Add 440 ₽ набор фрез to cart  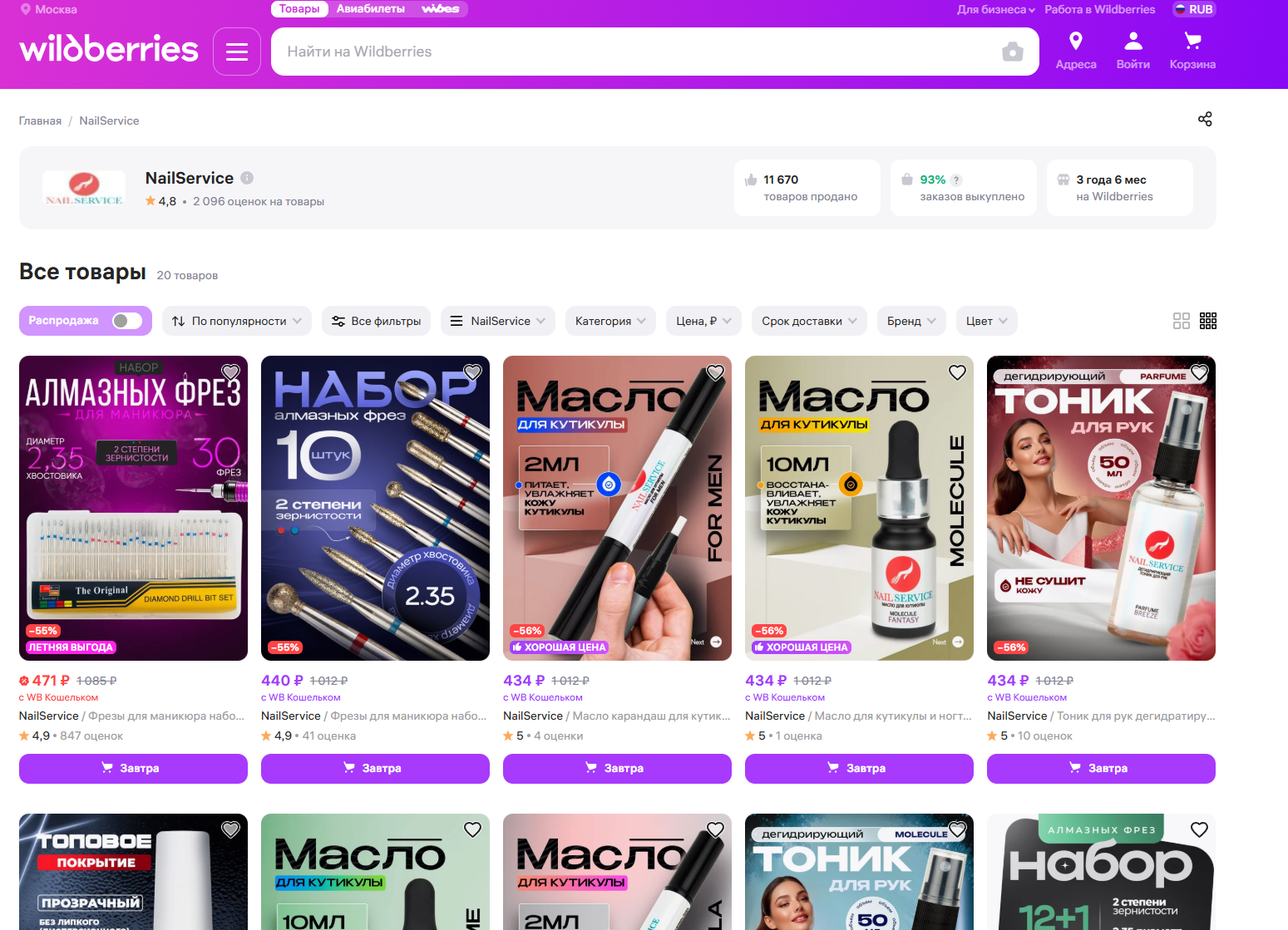point(375,768)
